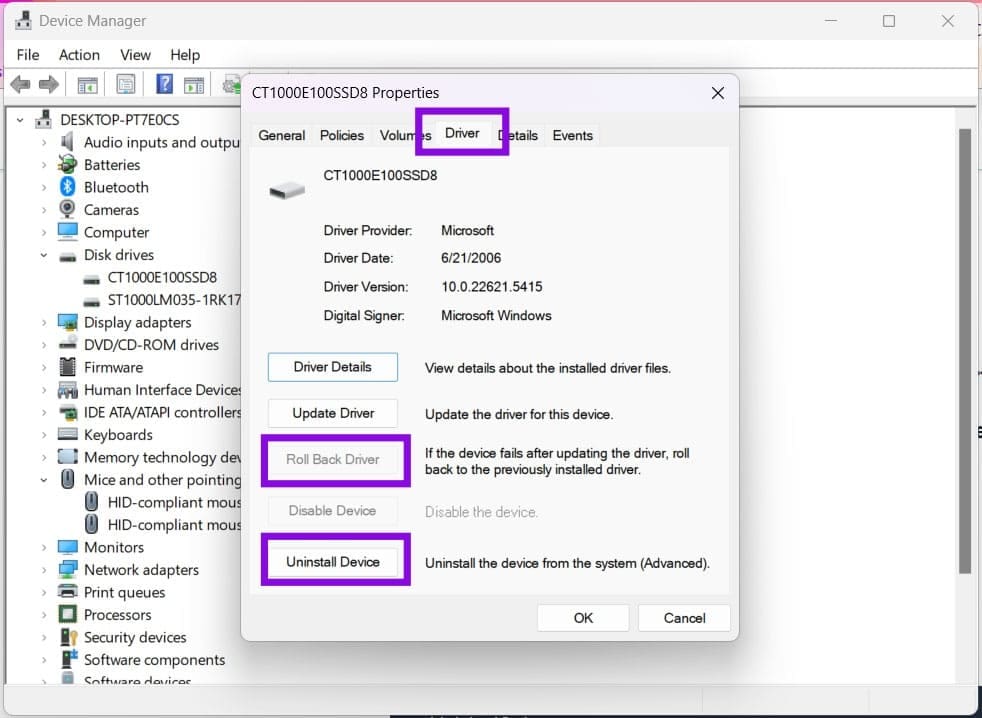Click the Monitors icon
The image size is (982, 718).
click(68, 547)
